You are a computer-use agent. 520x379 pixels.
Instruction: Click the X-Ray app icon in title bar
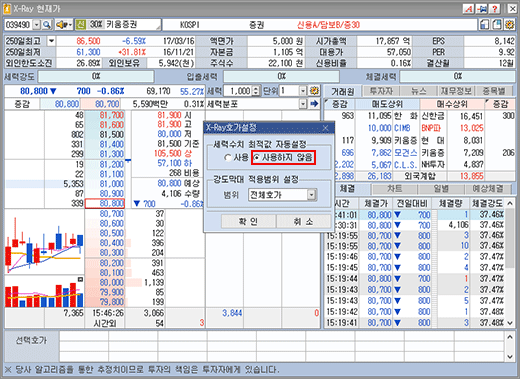pos(7,8)
